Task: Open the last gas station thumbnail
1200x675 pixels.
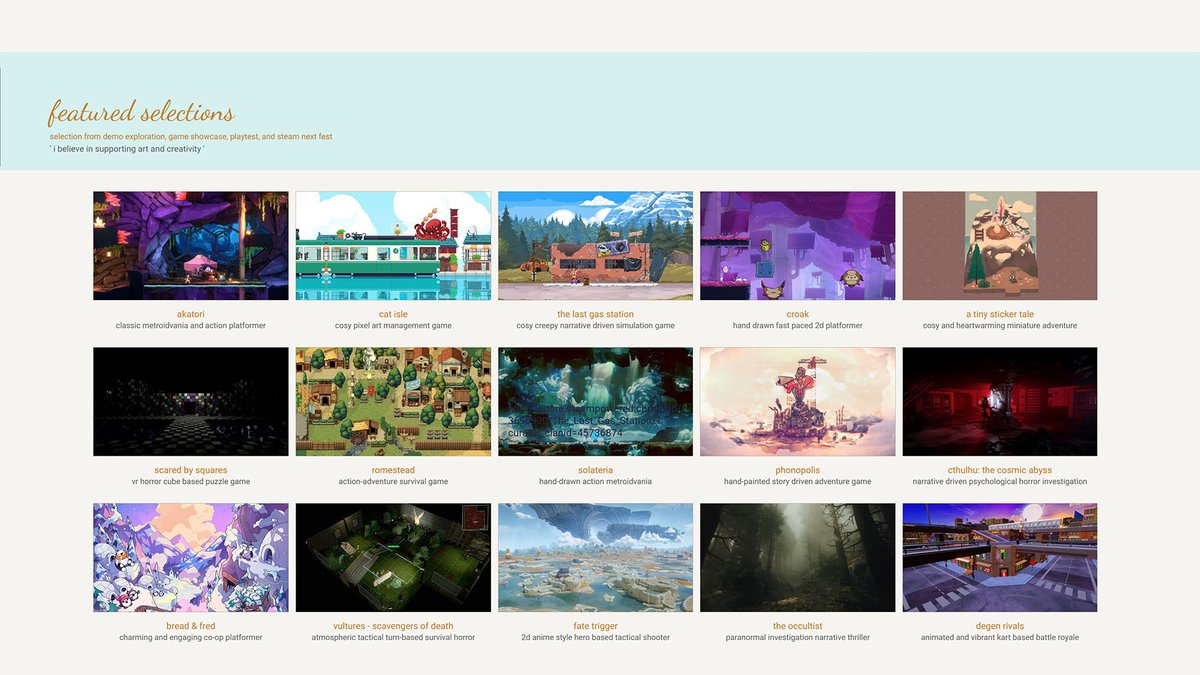Action: [x=595, y=246]
